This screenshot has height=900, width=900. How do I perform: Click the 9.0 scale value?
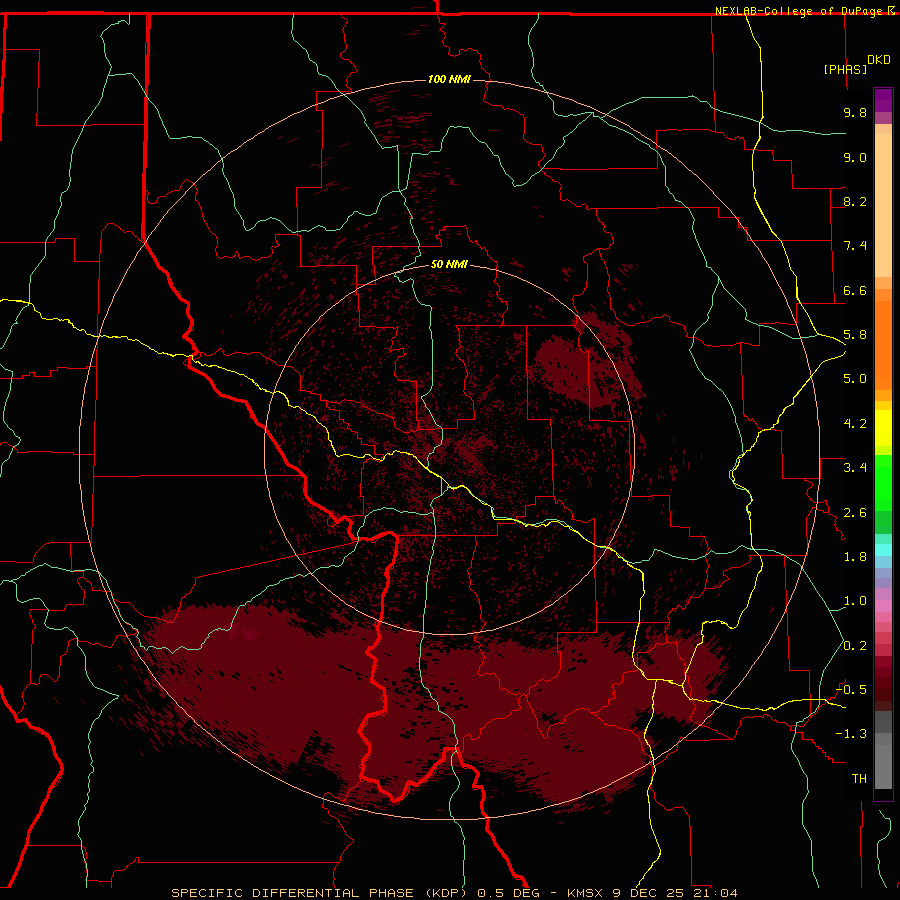[x=855, y=157]
